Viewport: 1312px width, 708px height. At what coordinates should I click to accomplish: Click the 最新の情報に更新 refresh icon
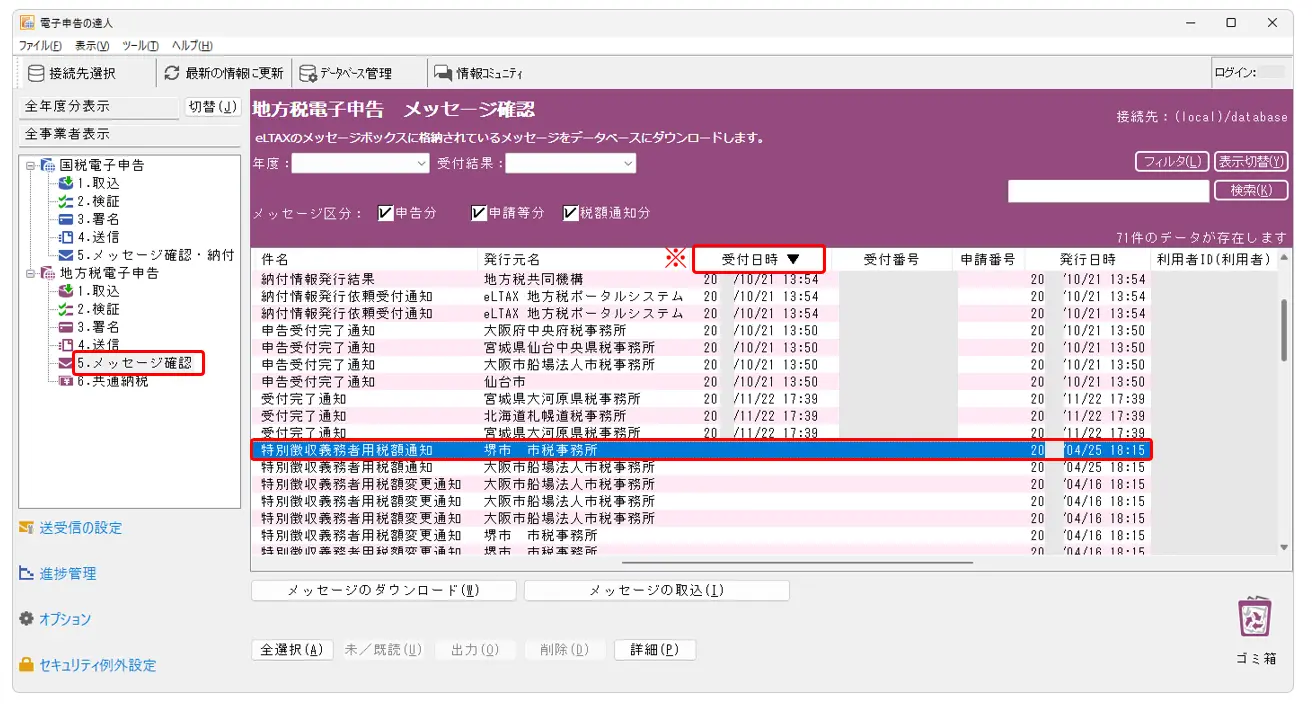coord(172,73)
